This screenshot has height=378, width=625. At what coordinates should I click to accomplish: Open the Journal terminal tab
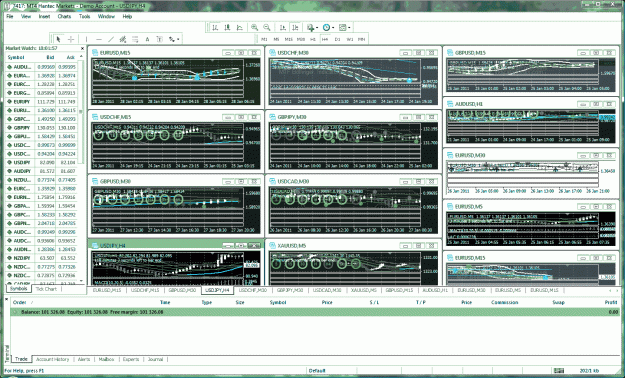(x=155, y=359)
